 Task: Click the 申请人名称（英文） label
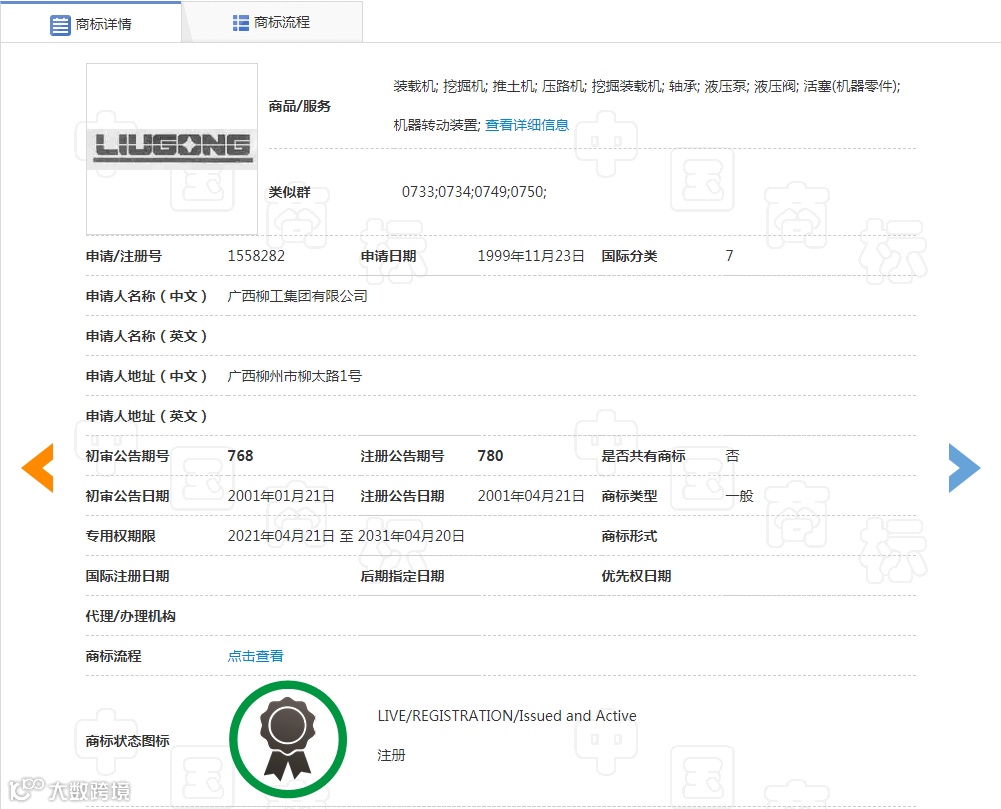point(147,336)
